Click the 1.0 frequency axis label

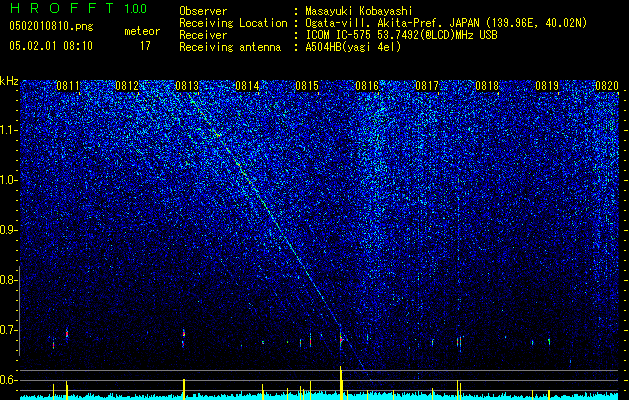tap(8, 181)
